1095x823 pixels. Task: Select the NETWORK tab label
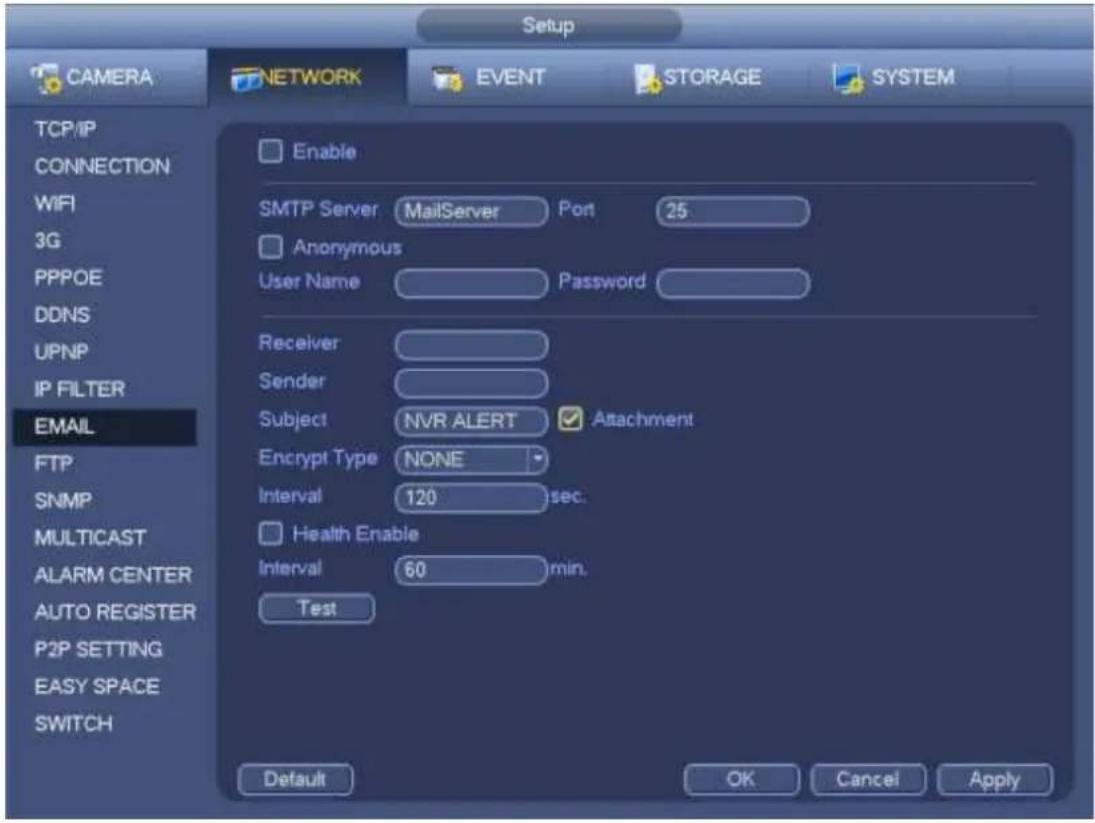pos(311,76)
